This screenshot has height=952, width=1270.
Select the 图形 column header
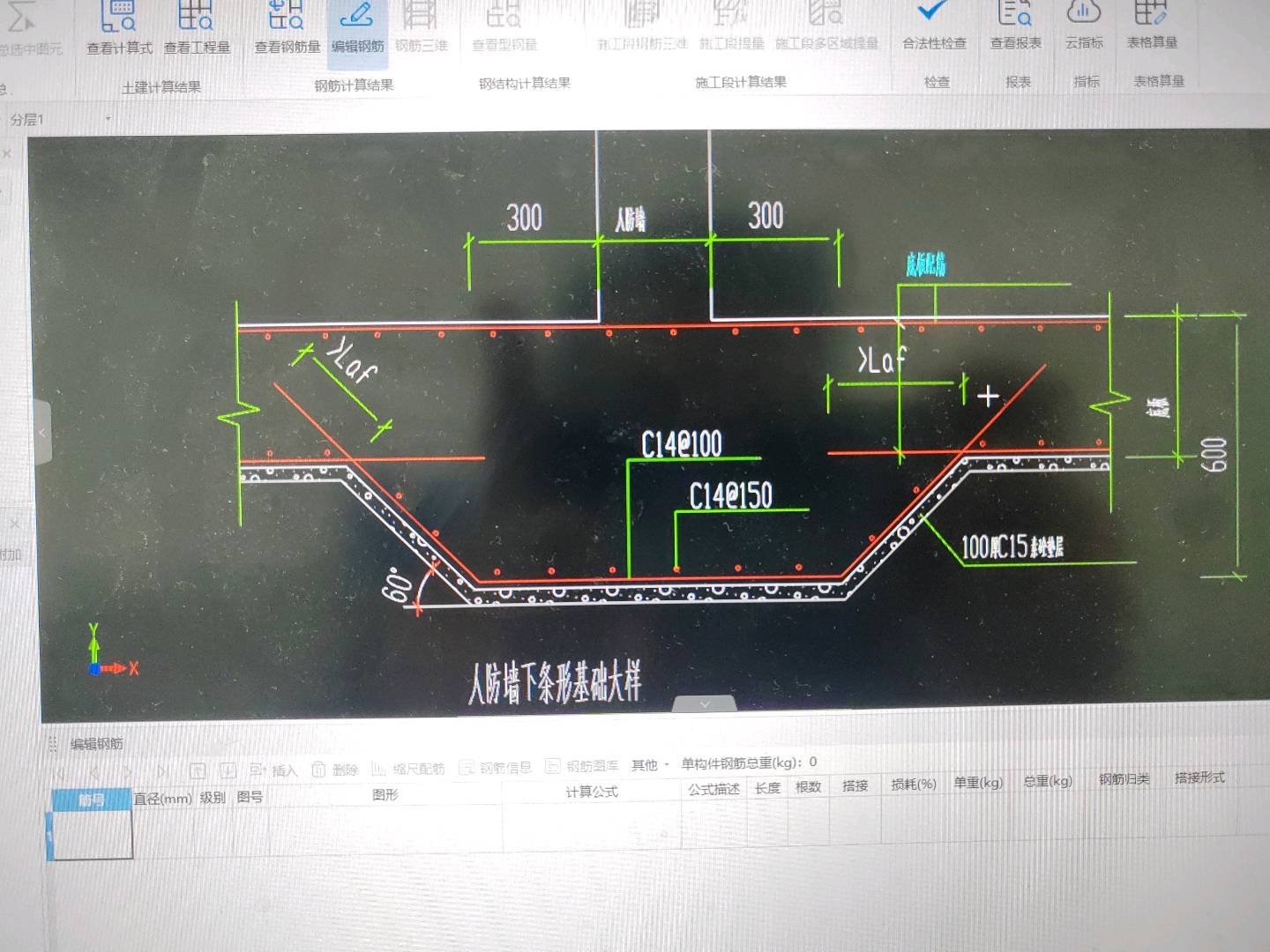point(385,794)
